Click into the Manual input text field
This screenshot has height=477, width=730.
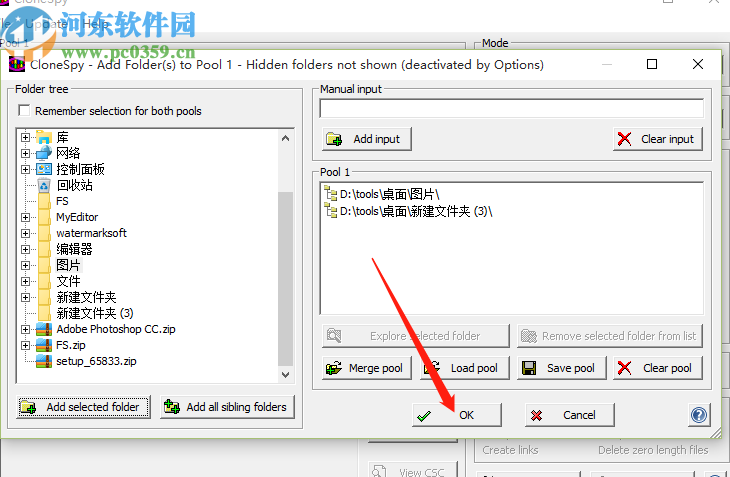(x=512, y=108)
